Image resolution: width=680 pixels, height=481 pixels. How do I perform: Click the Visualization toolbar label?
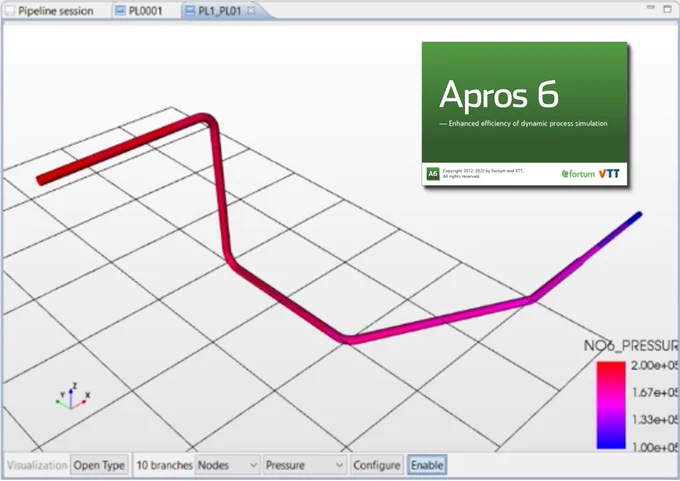(x=37, y=465)
